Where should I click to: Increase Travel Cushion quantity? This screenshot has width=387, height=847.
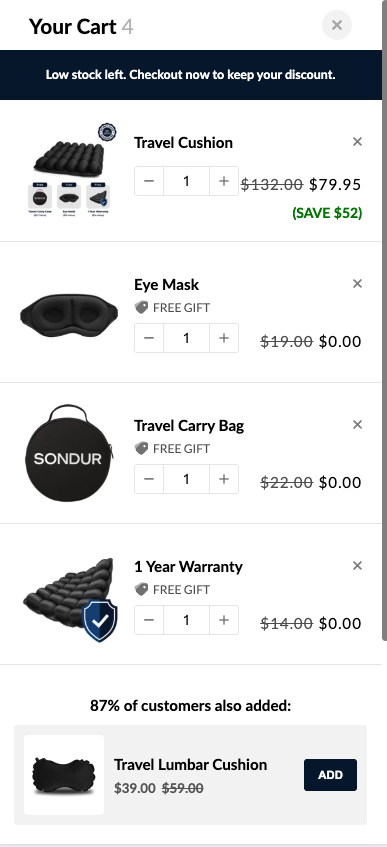point(224,181)
